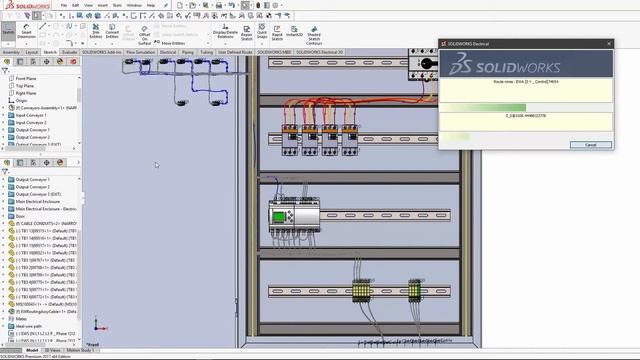
Task: Expand the Input Conveyor 2 folder
Action: (3, 122)
